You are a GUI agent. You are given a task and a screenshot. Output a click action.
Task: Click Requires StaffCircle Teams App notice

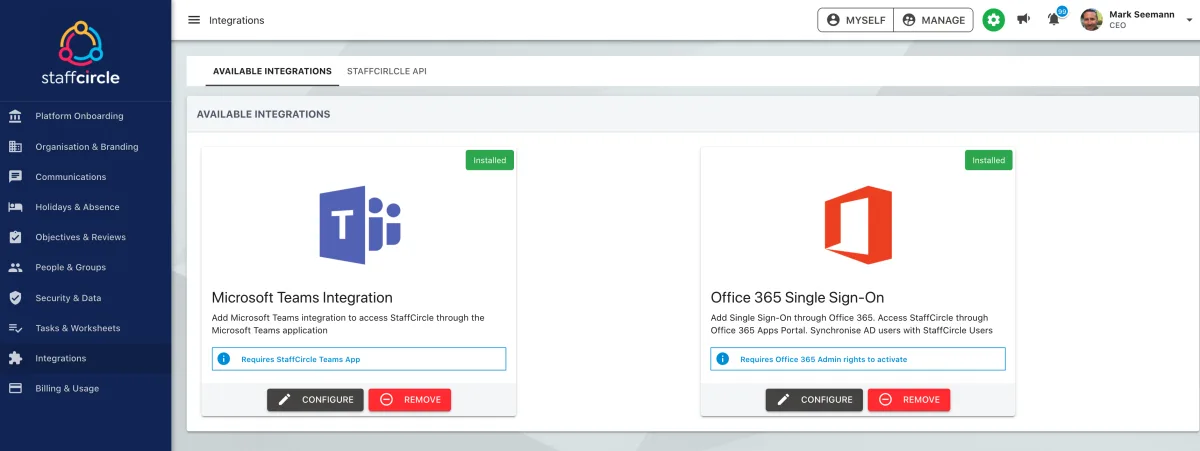click(x=359, y=359)
